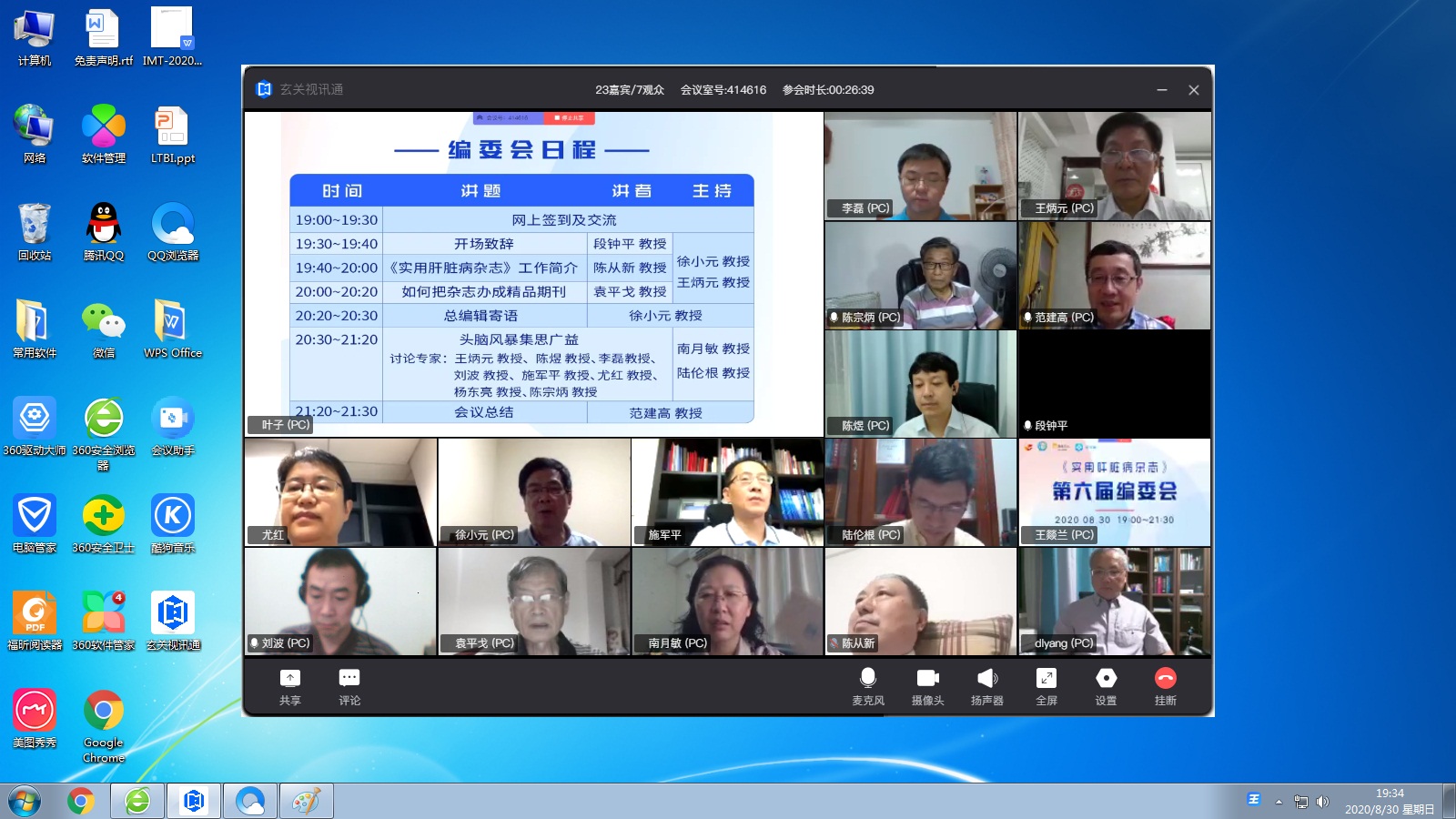The width and height of the screenshot is (1456, 819).
Task: Open 微信 WeChat desktop icon
Action: coord(104,329)
